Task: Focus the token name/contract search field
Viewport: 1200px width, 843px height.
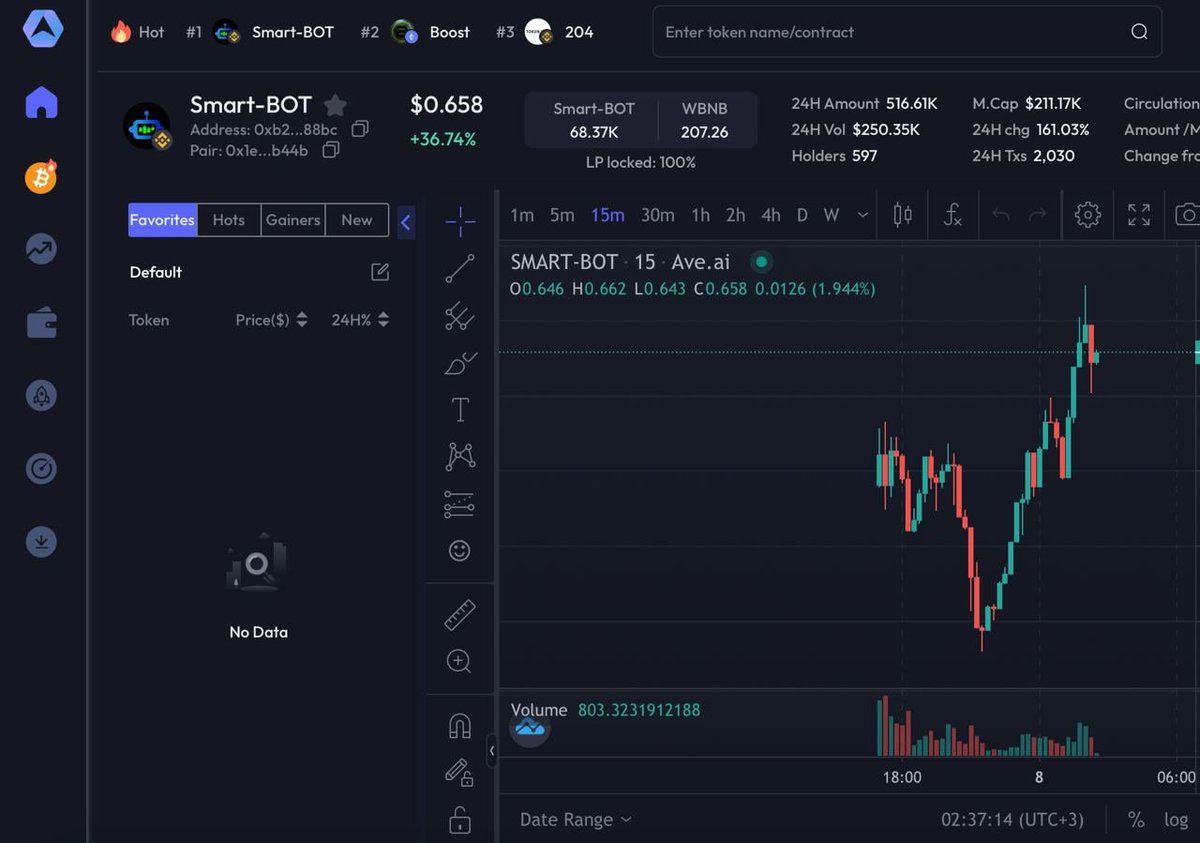Action: (907, 32)
